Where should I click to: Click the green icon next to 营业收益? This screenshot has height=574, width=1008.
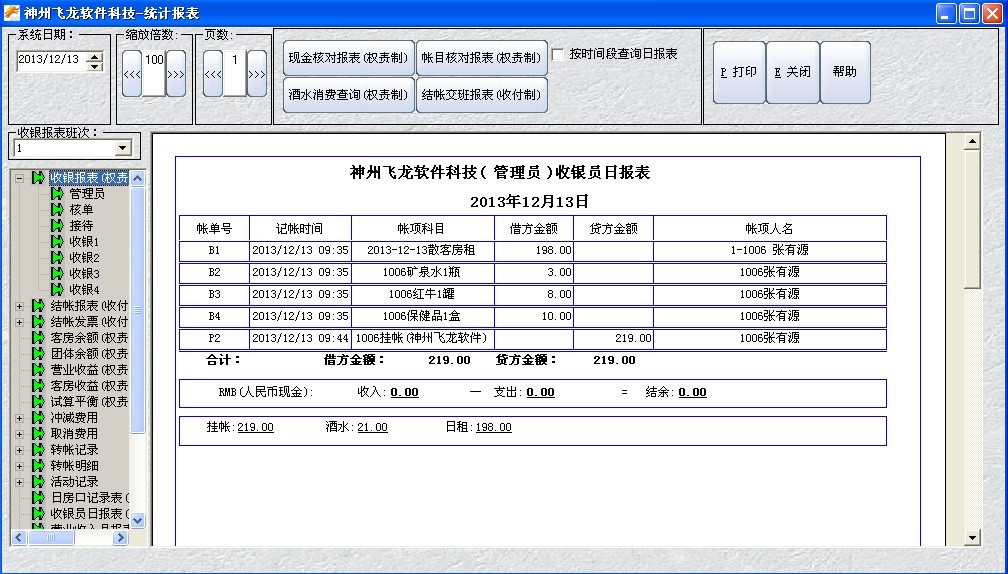(x=39, y=370)
